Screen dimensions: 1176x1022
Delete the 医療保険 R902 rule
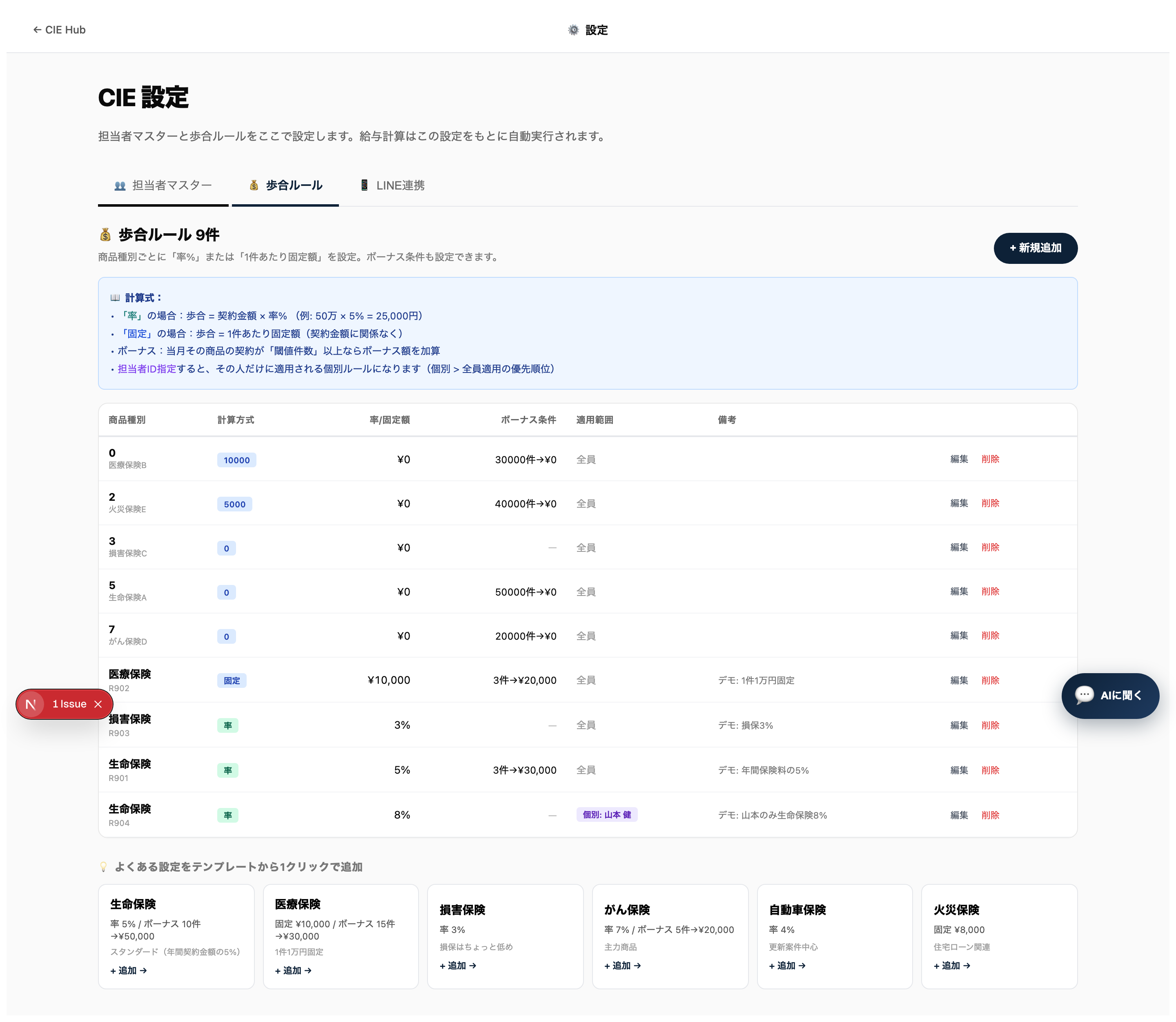990,681
